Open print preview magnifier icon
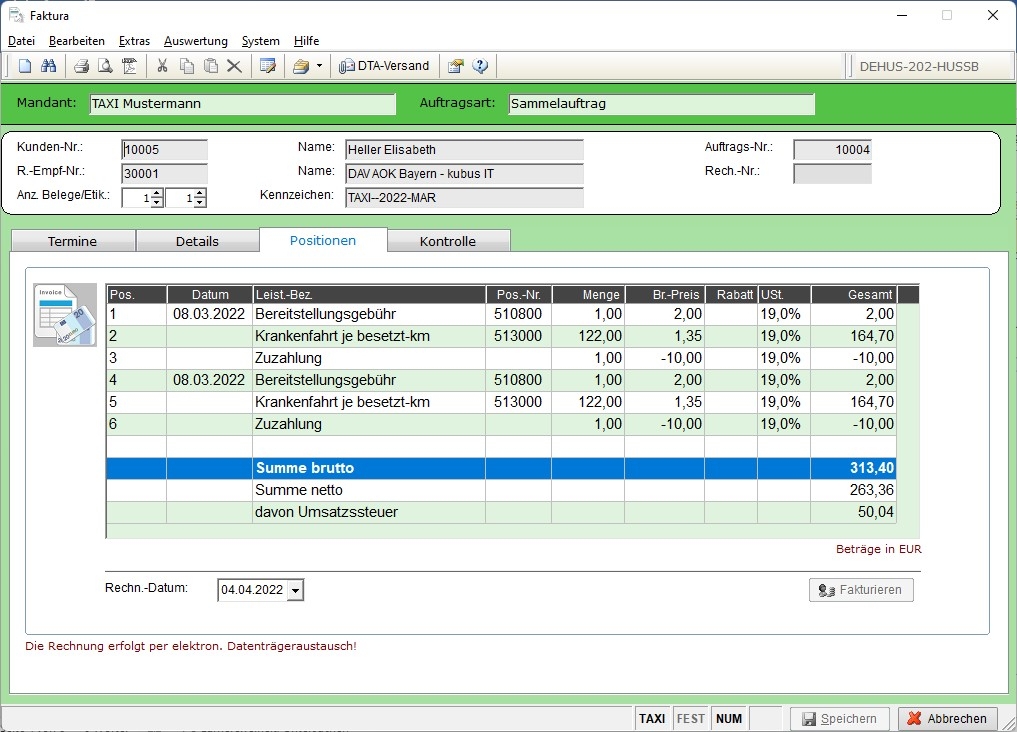The image size is (1017, 732). pos(105,66)
